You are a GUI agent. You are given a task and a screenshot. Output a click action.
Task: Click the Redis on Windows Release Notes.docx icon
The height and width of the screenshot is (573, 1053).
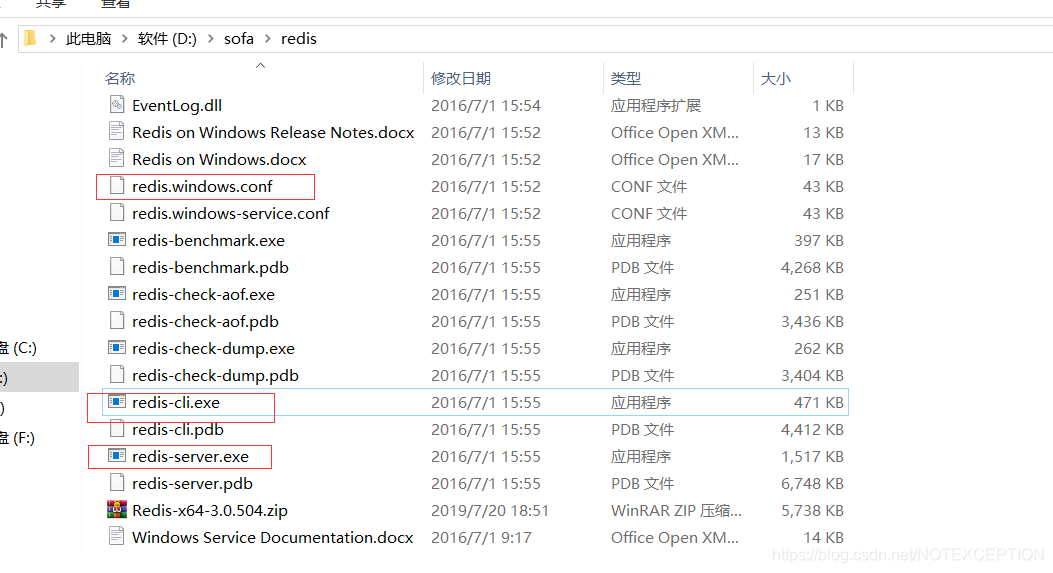[x=117, y=132]
